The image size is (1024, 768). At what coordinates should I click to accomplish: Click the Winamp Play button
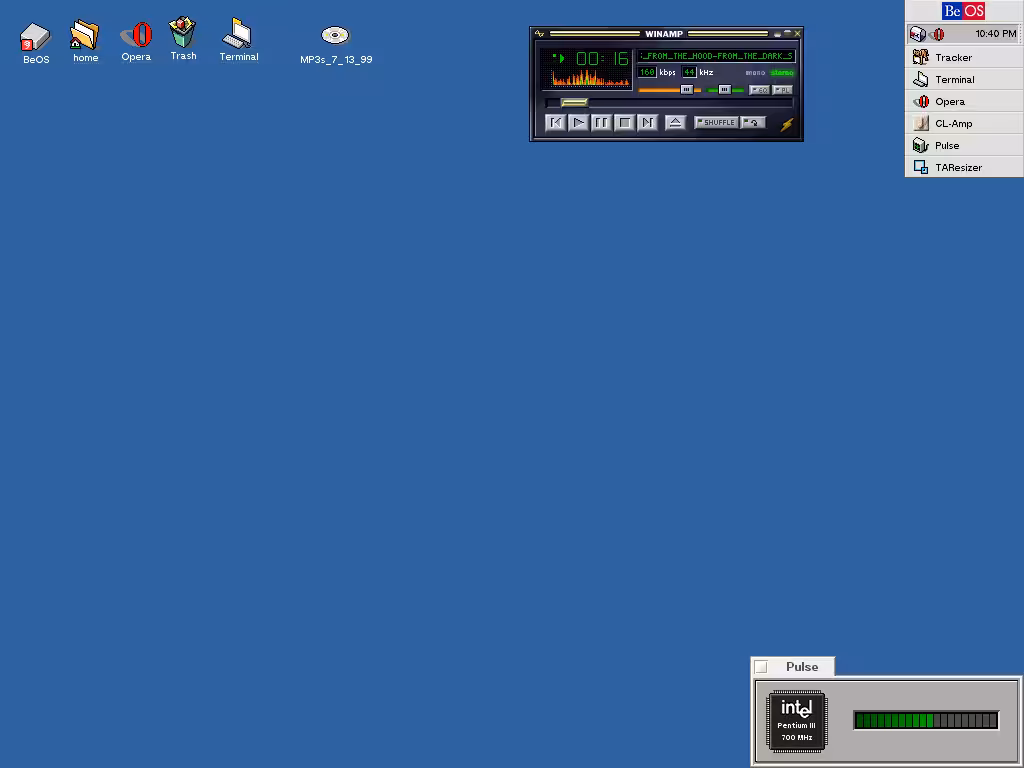point(578,123)
